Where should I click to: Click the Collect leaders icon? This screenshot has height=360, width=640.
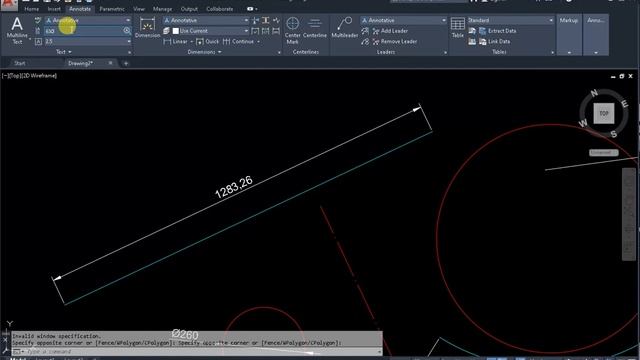click(365, 42)
